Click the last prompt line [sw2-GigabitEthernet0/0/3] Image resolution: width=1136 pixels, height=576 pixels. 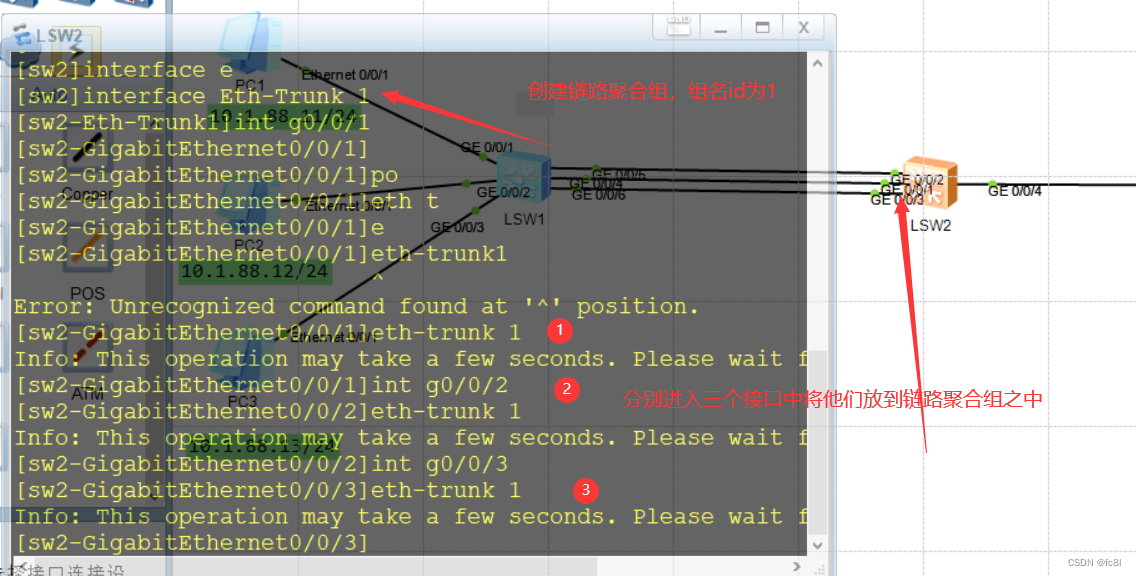(x=192, y=542)
